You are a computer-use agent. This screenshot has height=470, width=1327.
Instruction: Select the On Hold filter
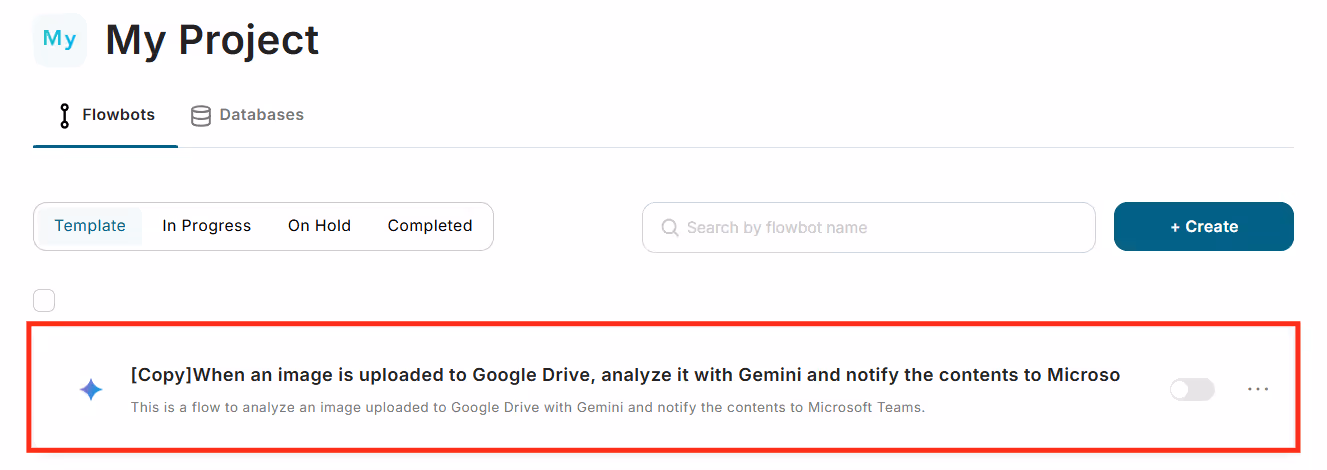319,226
